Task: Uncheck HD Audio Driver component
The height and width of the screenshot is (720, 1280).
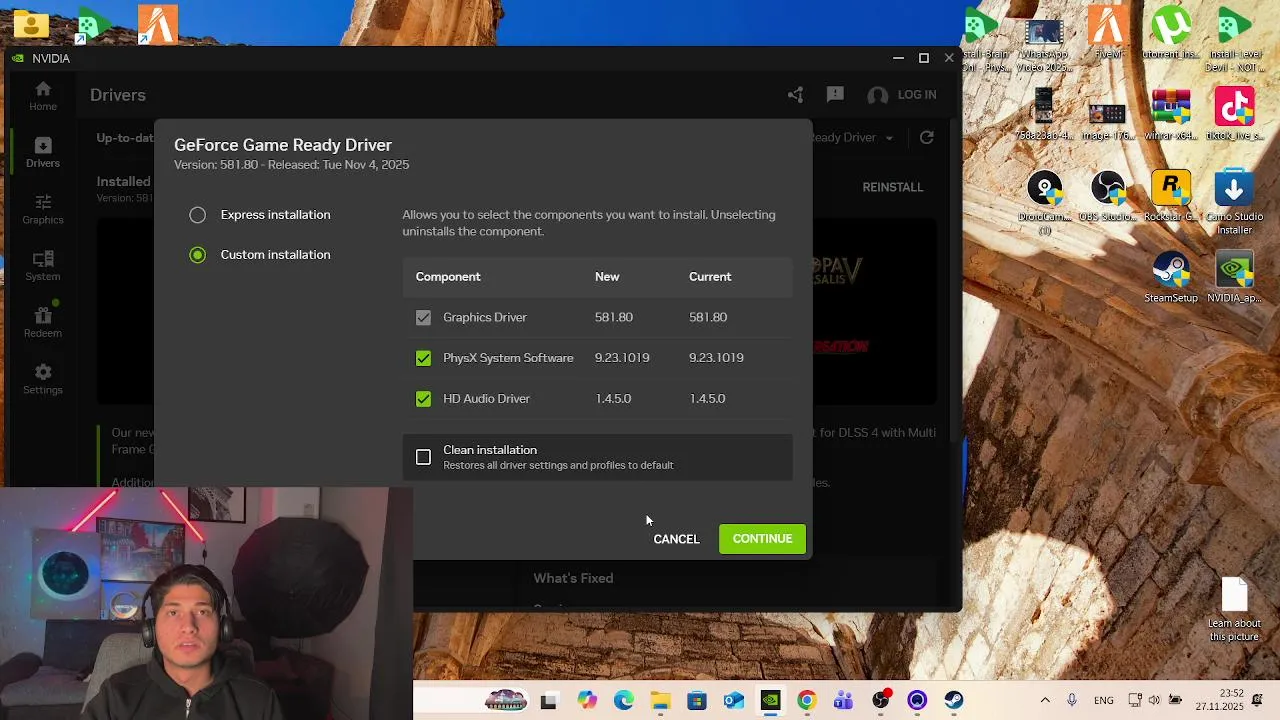Action: click(x=424, y=399)
